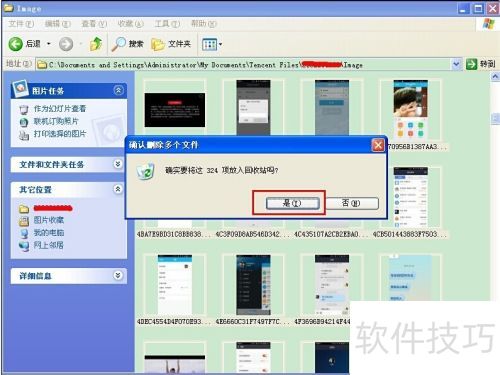Open the 工具(T) menu
Viewport: 500px width, 375px height.
167,24
